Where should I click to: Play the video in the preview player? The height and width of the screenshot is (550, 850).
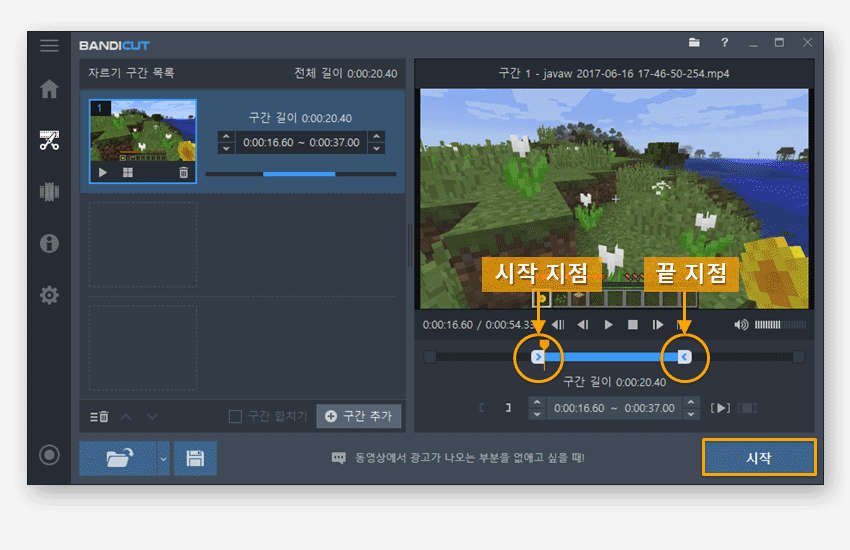(x=608, y=325)
